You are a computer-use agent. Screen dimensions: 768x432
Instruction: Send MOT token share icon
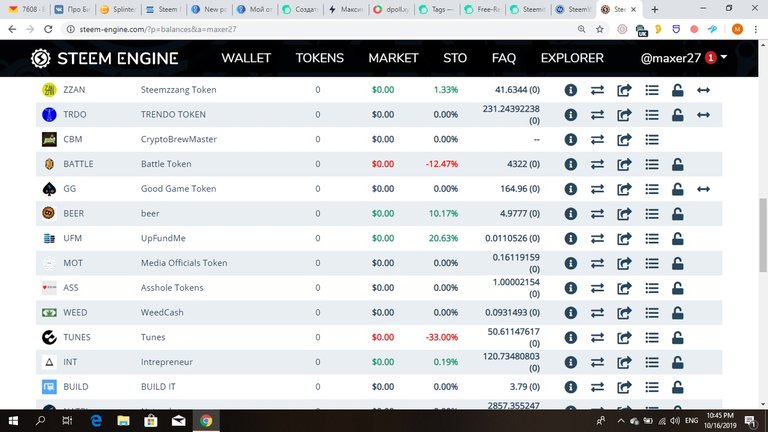coord(624,264)
